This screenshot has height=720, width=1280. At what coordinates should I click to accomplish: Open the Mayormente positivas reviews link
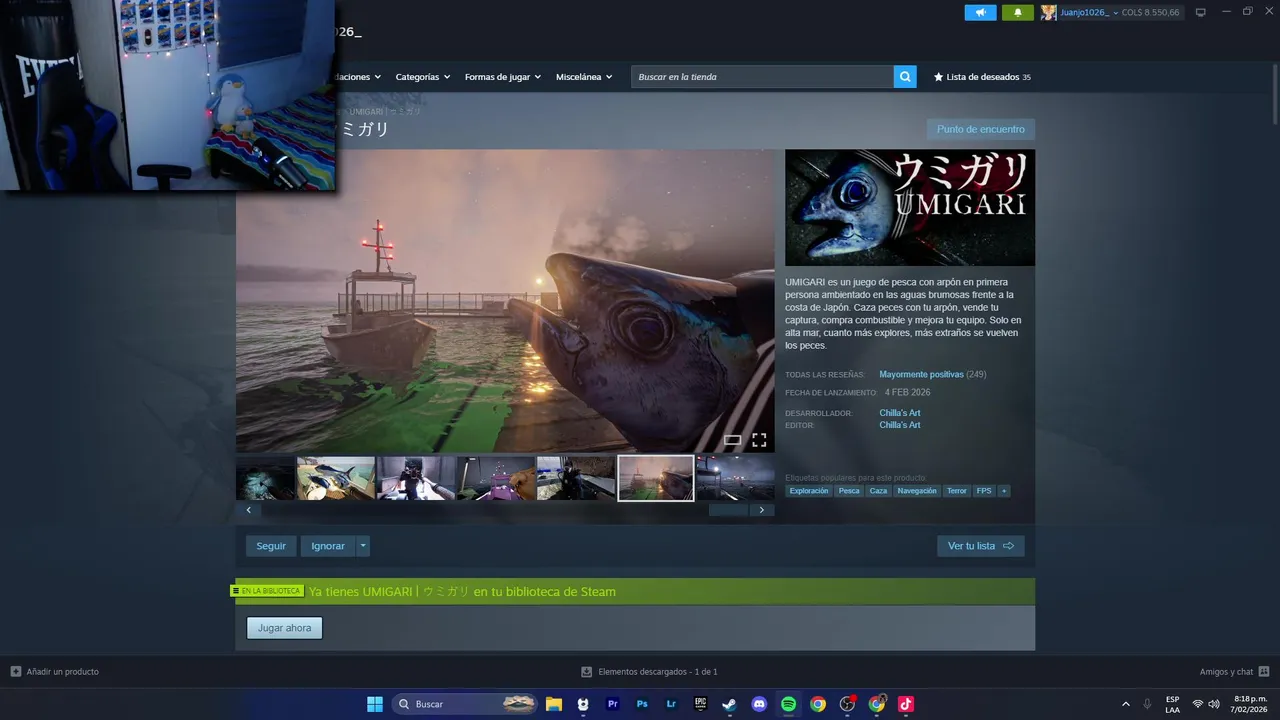pos(921,374)
